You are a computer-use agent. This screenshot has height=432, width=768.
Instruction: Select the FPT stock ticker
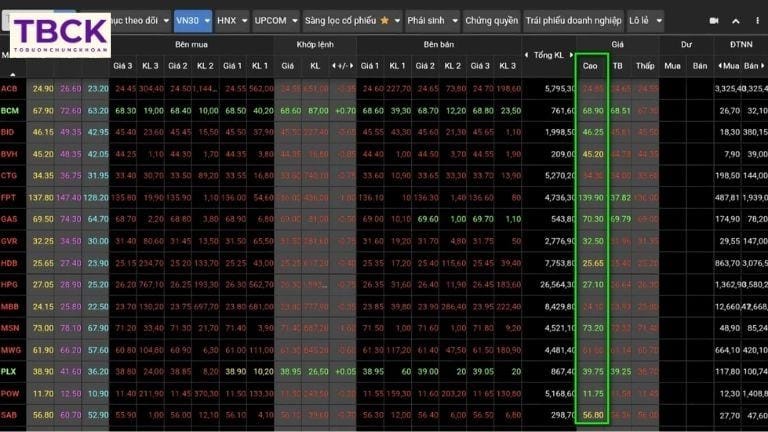pyautogui.click(x=10, y=197)
